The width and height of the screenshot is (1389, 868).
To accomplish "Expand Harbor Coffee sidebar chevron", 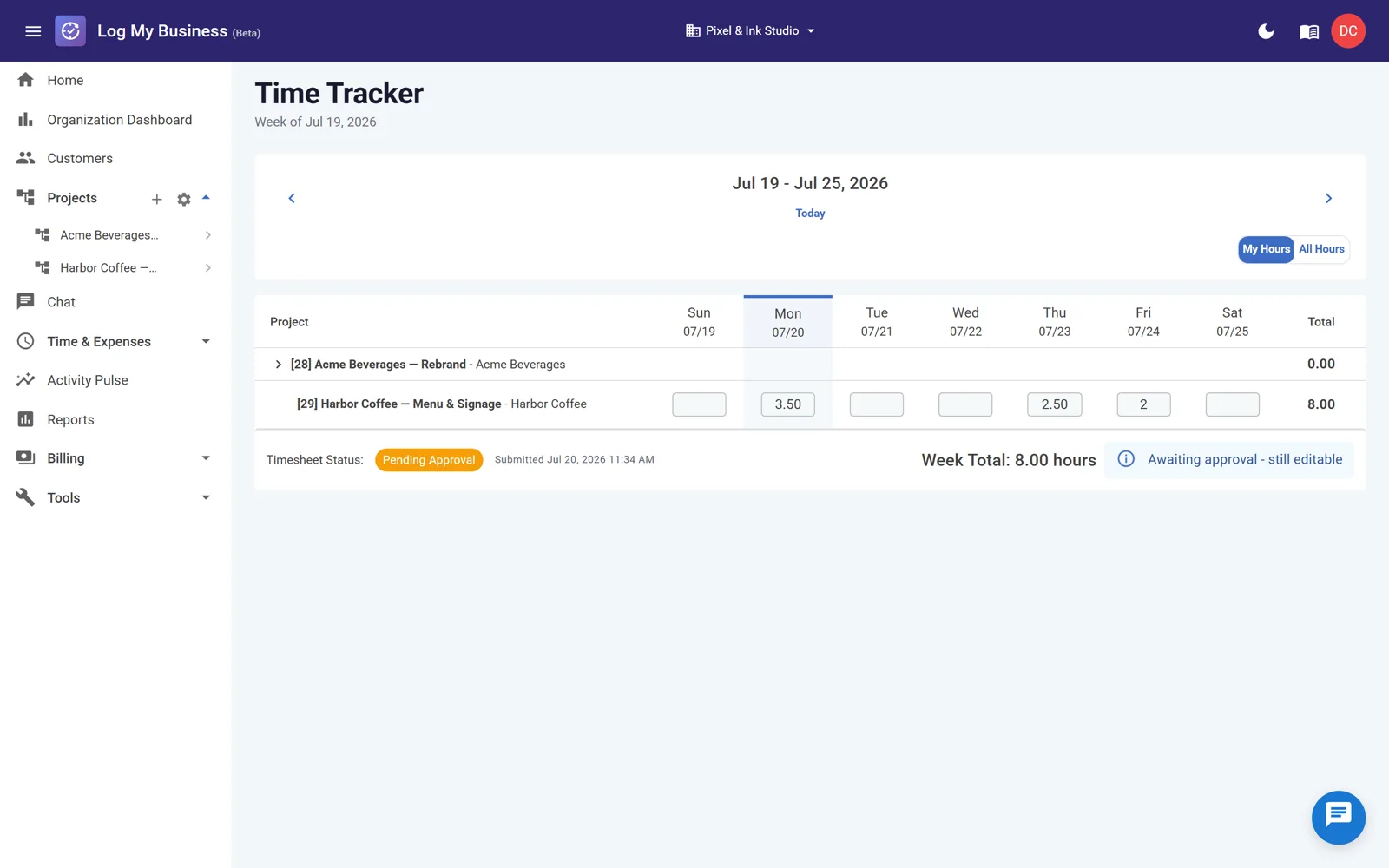I will (208, 268).
